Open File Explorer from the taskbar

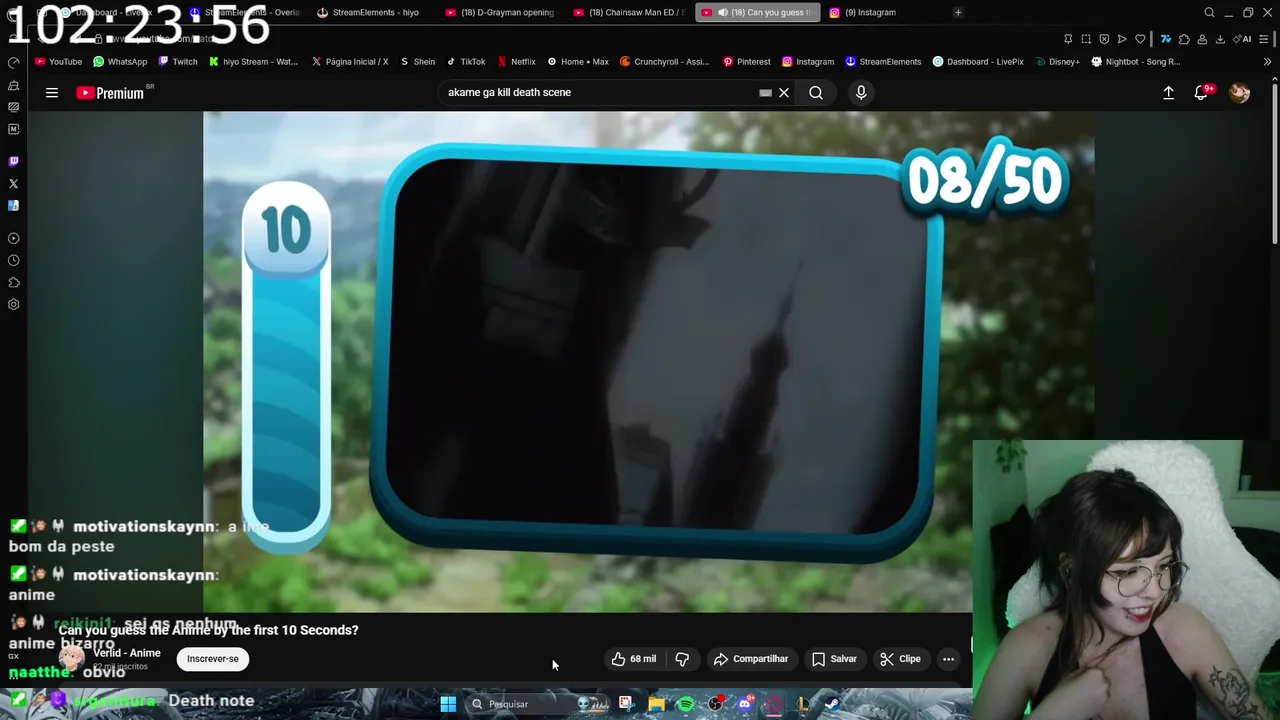pyautogui.click(x=656, y=704)
